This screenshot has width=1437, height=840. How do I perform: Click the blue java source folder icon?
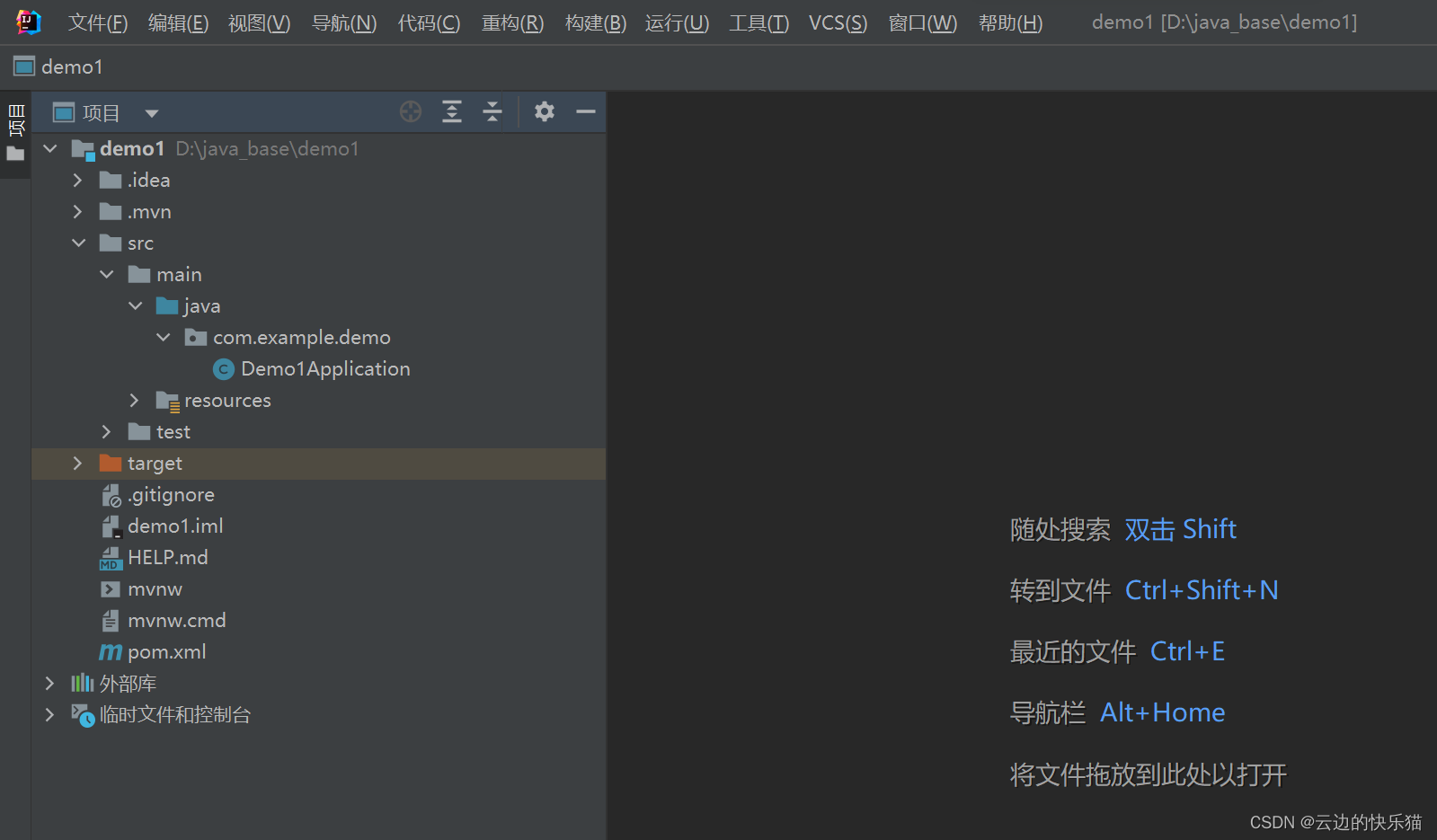(x=167, y=305)
